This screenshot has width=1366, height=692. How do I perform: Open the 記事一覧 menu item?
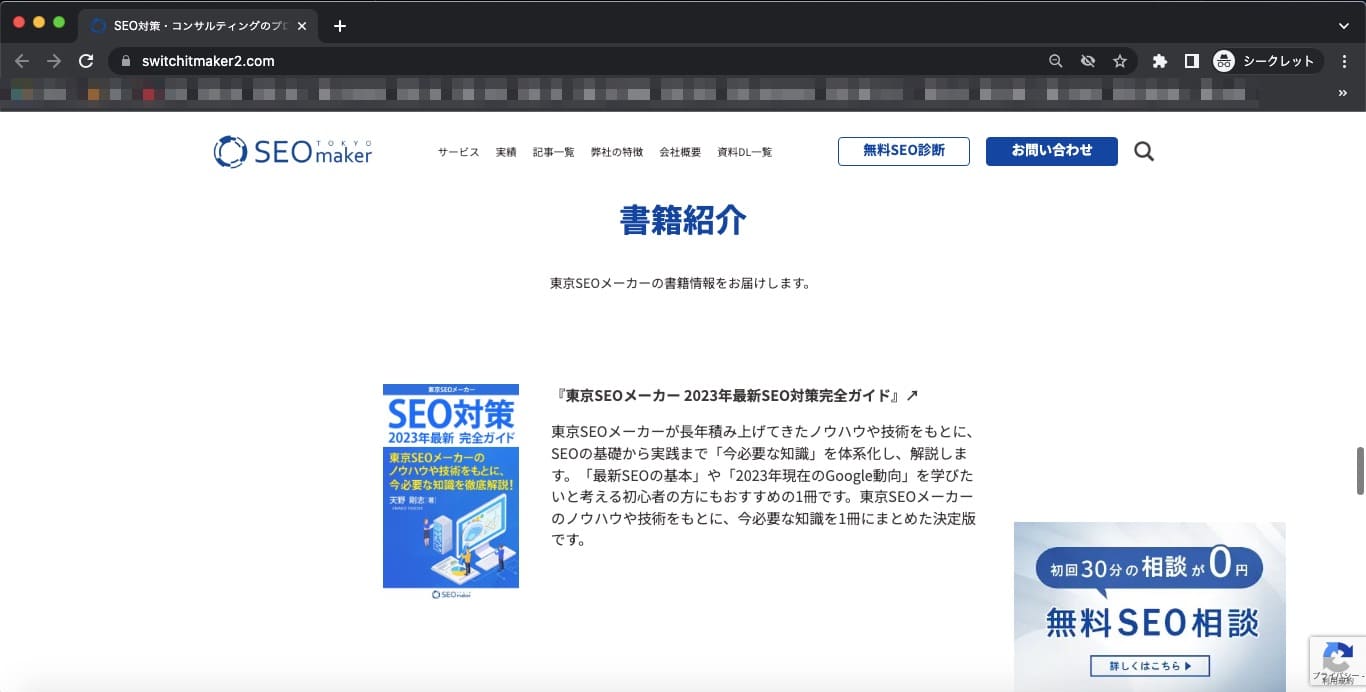point(553,152)
